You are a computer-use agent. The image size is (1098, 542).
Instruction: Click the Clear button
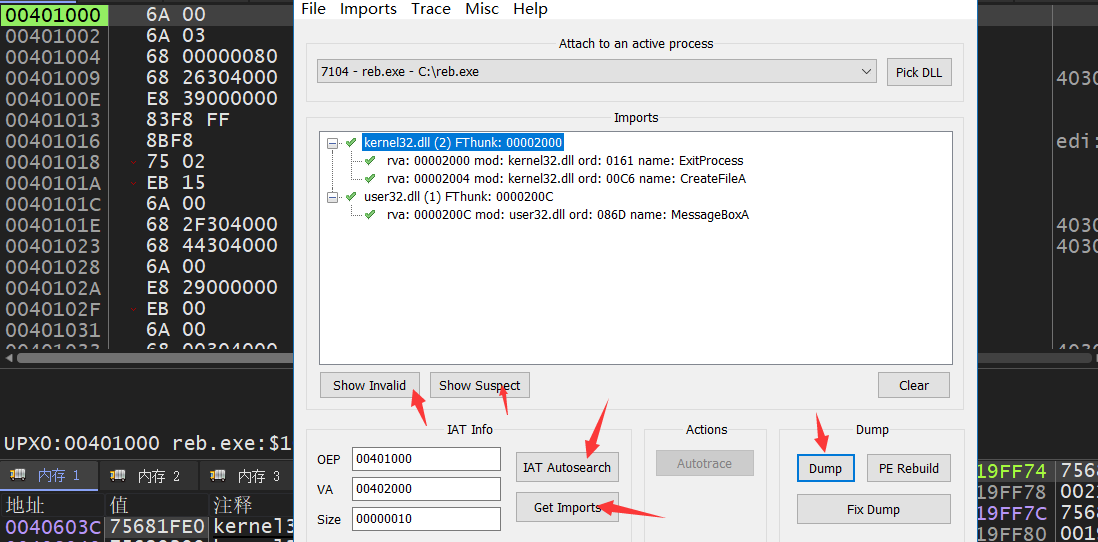pos(914,385)
